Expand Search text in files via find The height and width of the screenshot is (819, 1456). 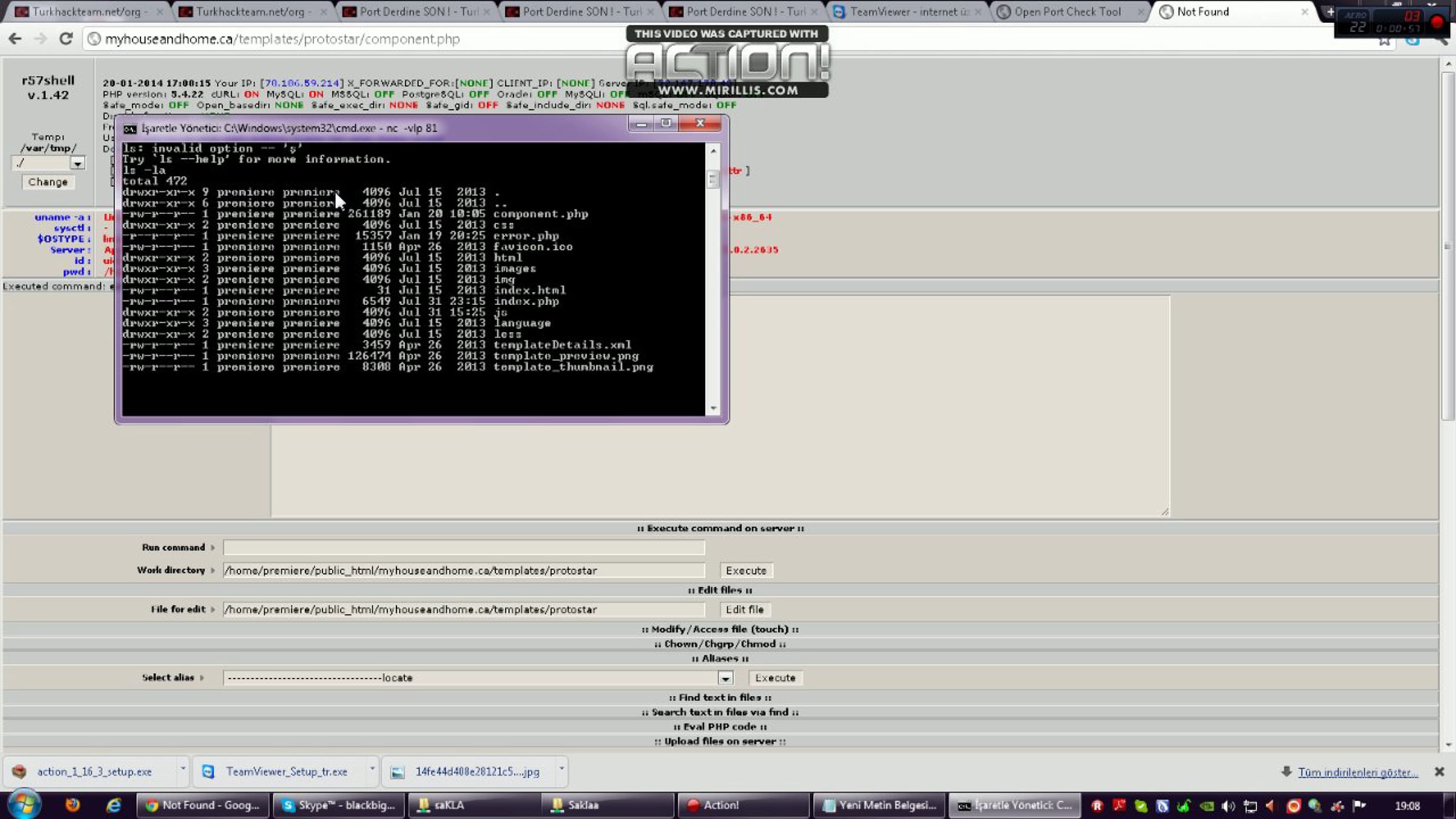[720, 712]
